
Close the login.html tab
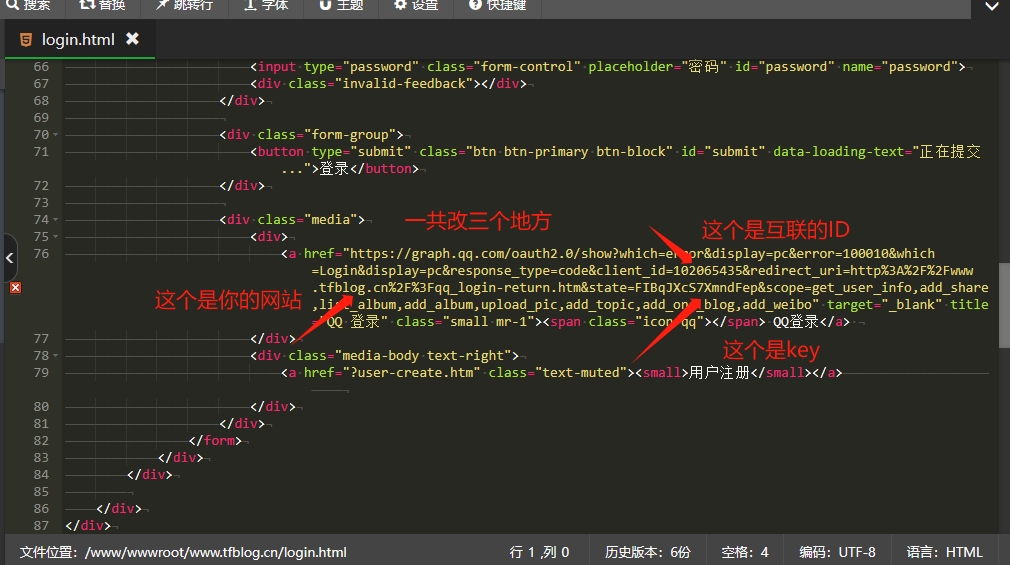tap(132, 39)
